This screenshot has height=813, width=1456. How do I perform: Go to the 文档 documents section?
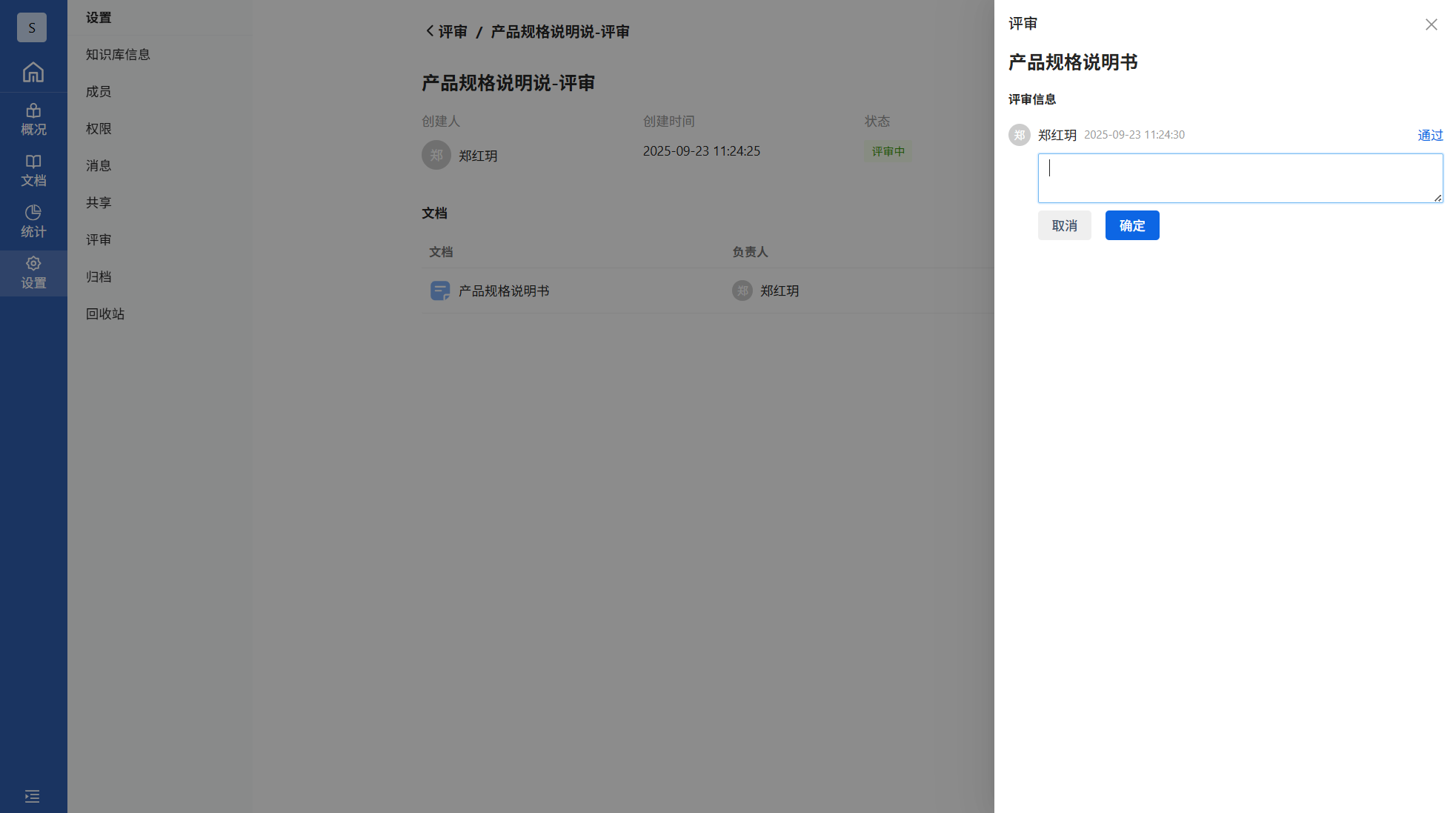tap(33, 170)
